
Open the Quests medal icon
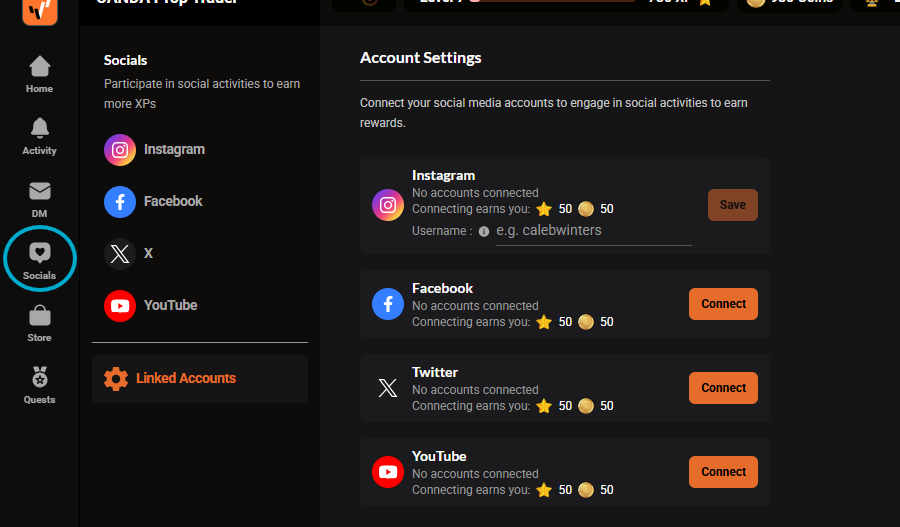[39, 385]
